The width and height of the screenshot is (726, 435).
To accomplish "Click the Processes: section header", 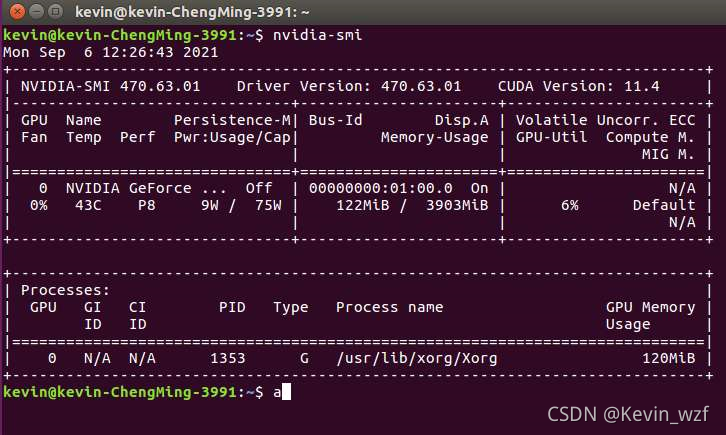I will pos(65,290).
